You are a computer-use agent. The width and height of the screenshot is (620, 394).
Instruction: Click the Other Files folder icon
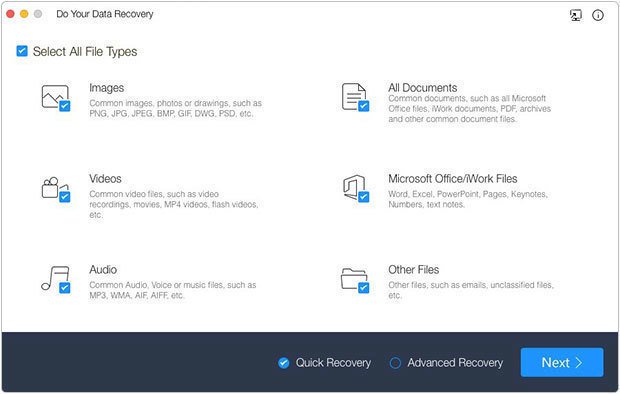coord(354,278)
